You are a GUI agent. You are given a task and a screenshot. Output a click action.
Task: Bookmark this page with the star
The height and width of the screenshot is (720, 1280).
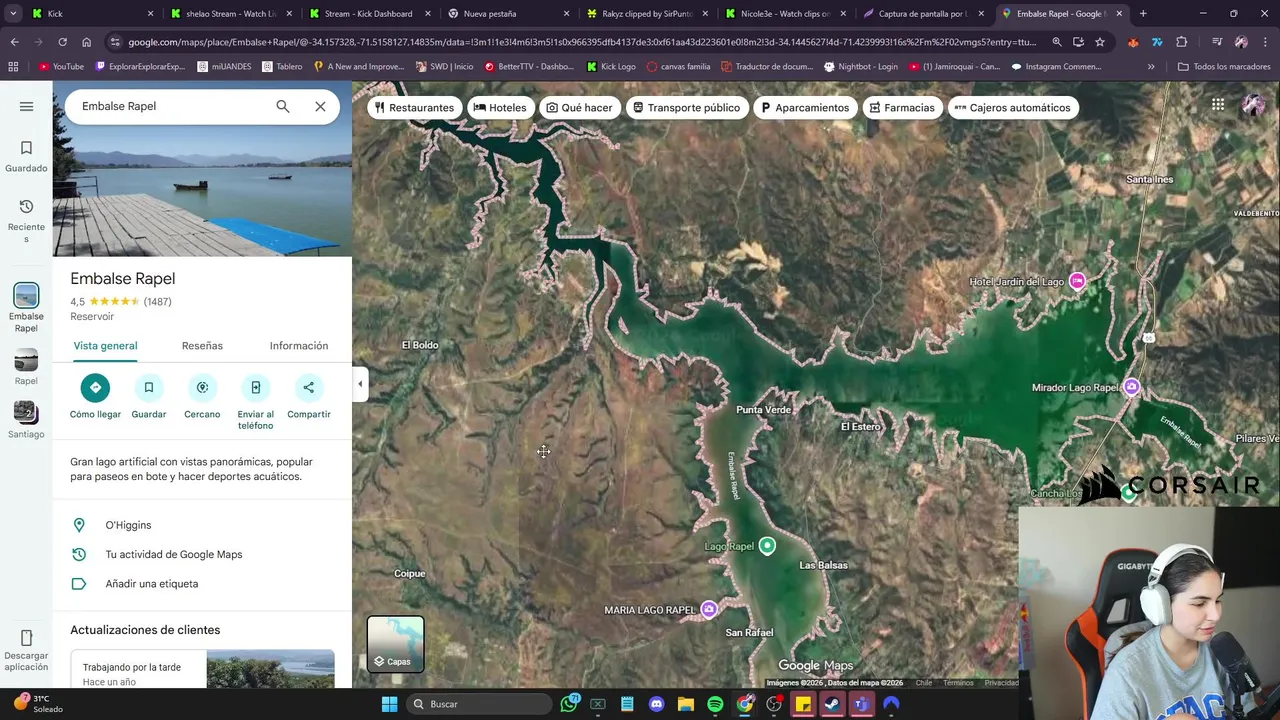pos(1100,42)
